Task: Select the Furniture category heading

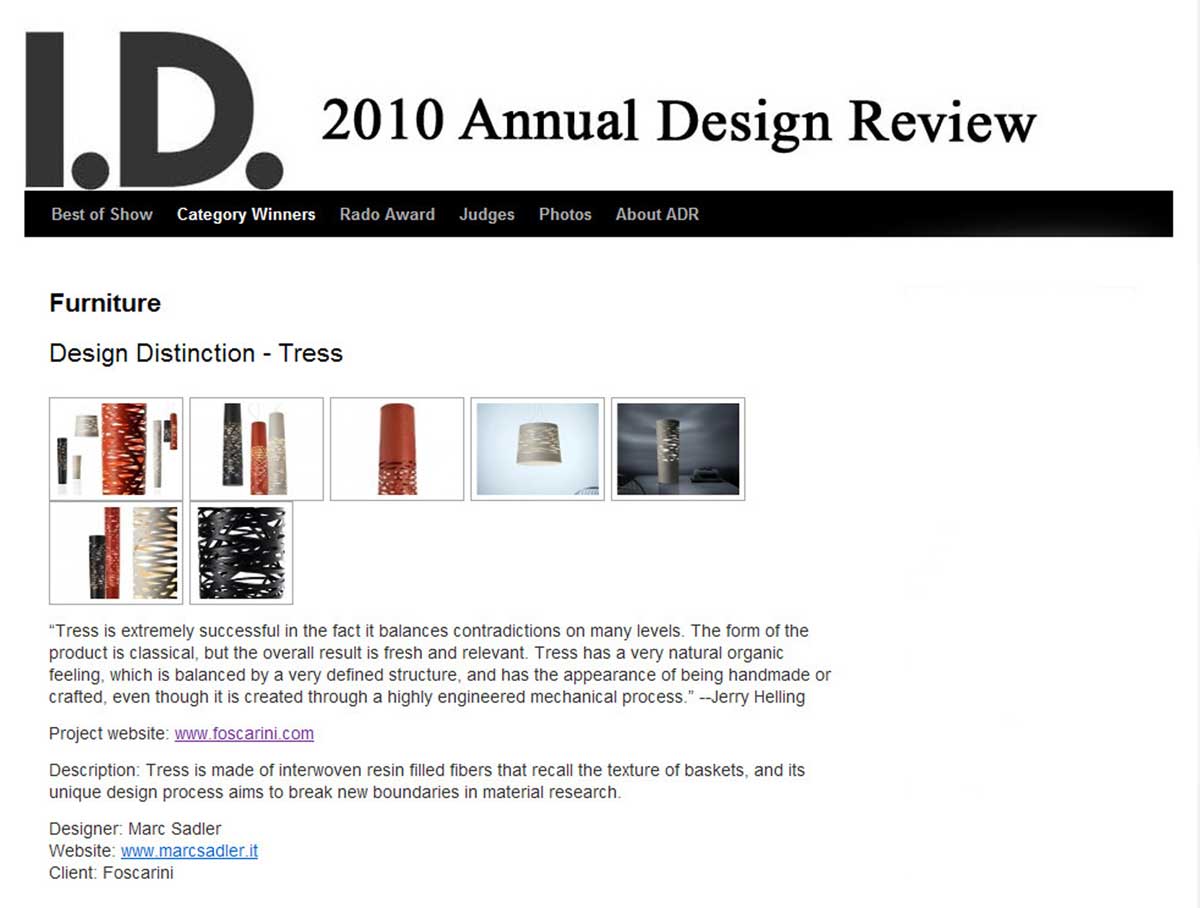Action: pyautogui.click(x=105, y=303)
